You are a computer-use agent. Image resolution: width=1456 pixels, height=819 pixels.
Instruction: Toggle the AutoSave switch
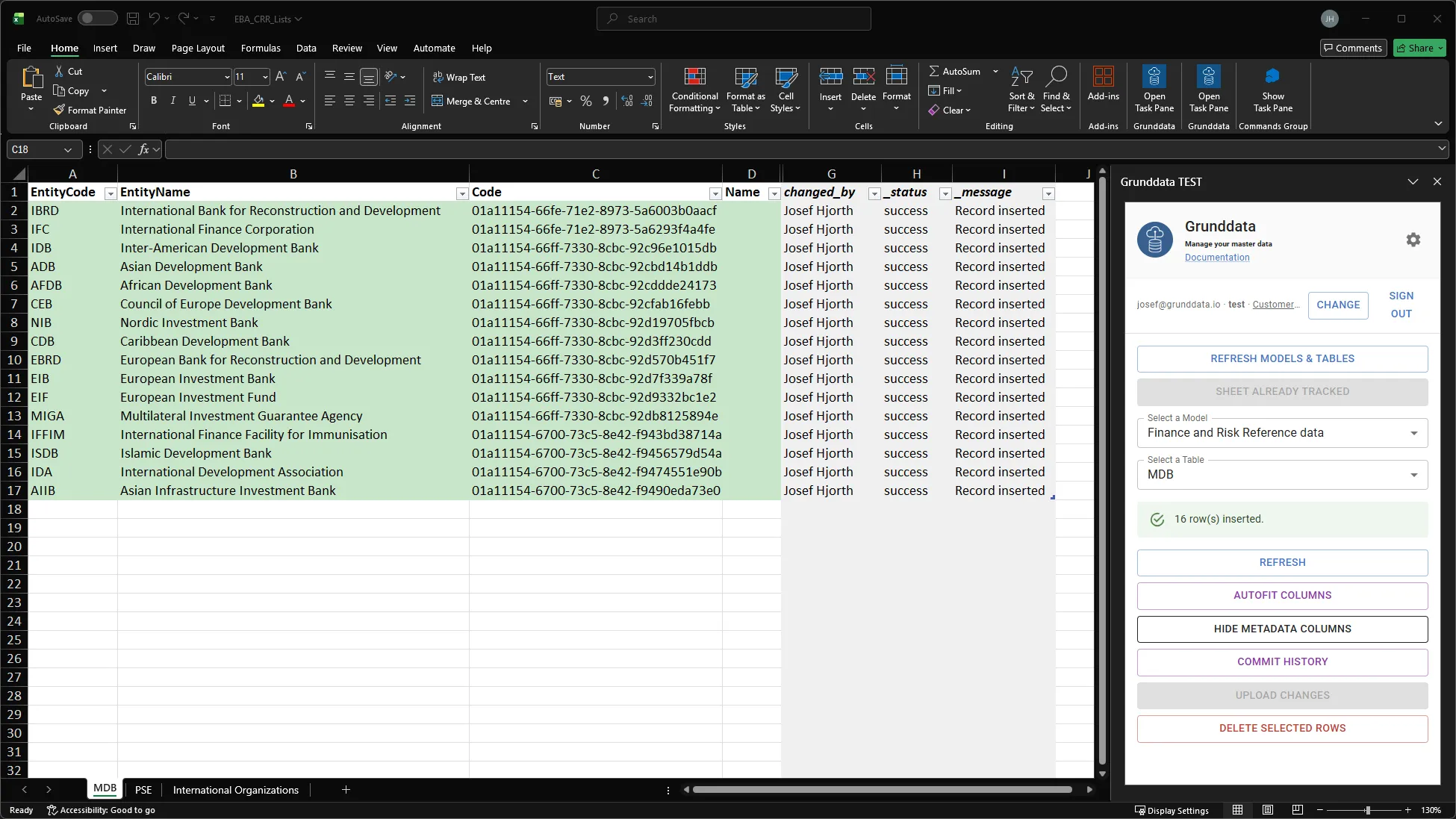[x=97, y=19]
